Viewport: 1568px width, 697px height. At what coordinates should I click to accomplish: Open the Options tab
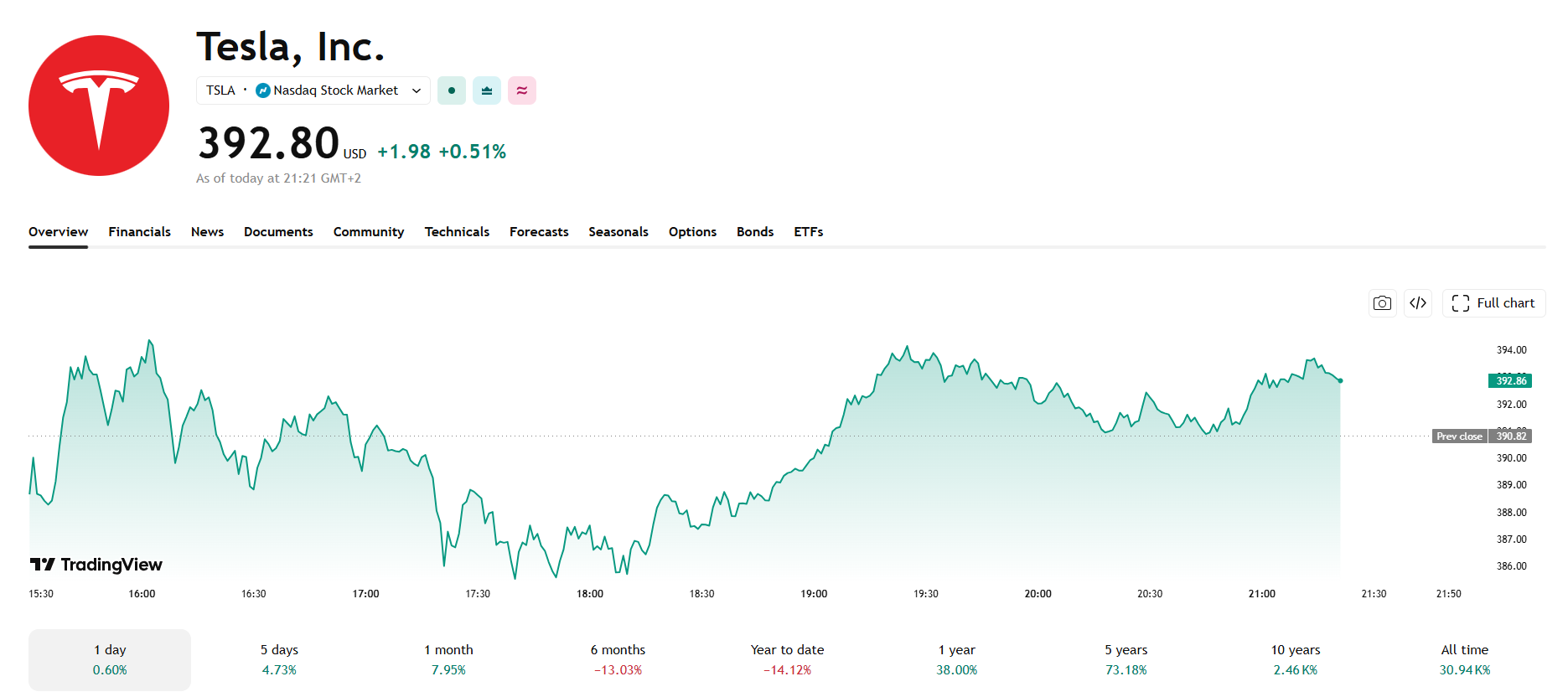pos(692,232)
